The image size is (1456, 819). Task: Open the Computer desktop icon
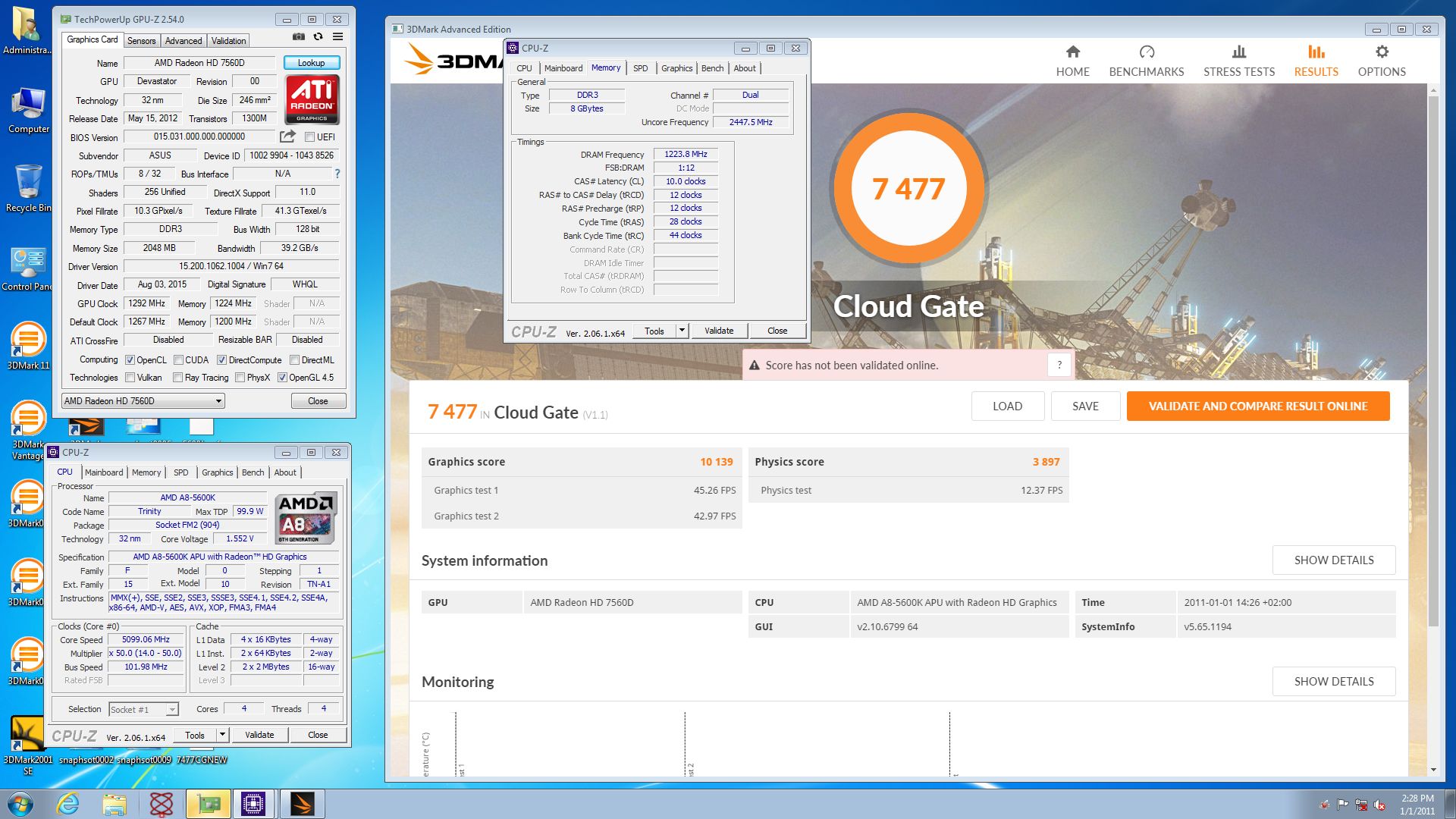point(28,111)
